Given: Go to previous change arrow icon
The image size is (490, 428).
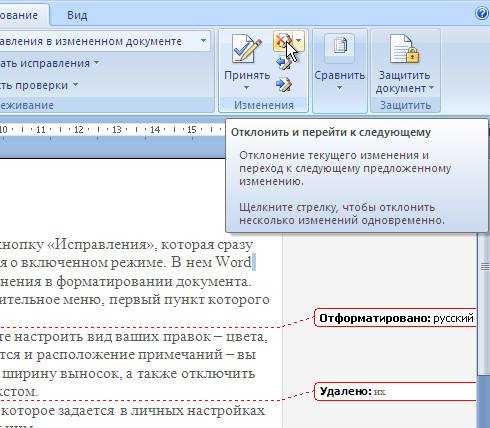Looking at the screenshot, I should [283, 63].
